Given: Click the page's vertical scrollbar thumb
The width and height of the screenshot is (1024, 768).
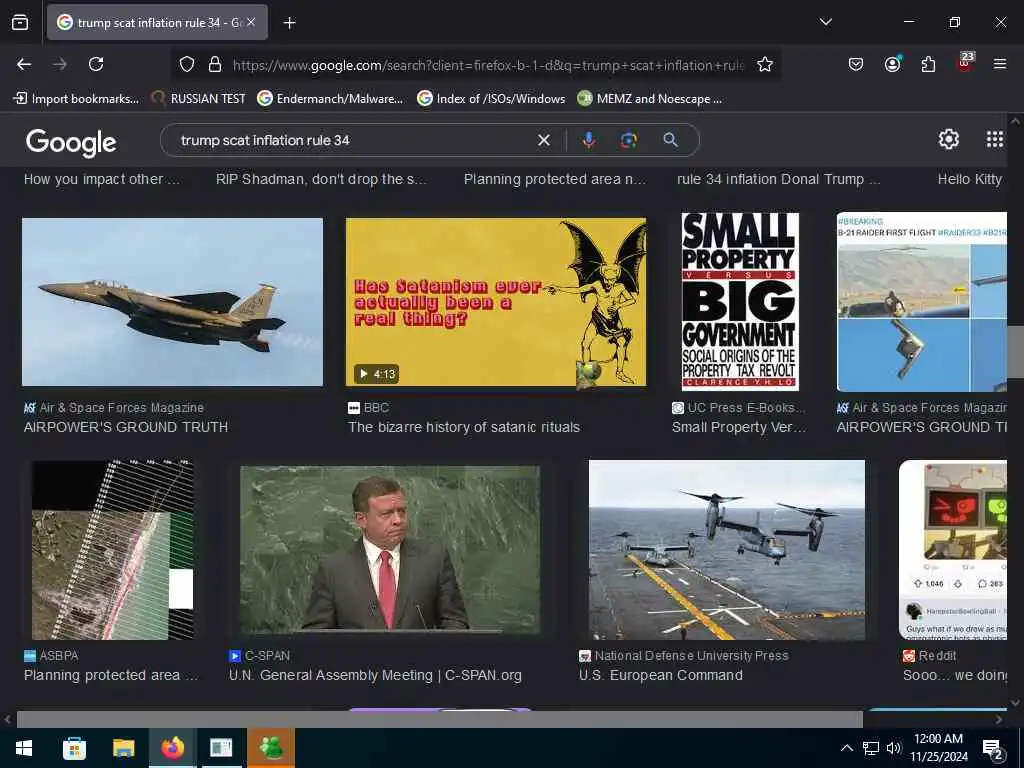Looking at the screenshot, I should coord(1015,351).
